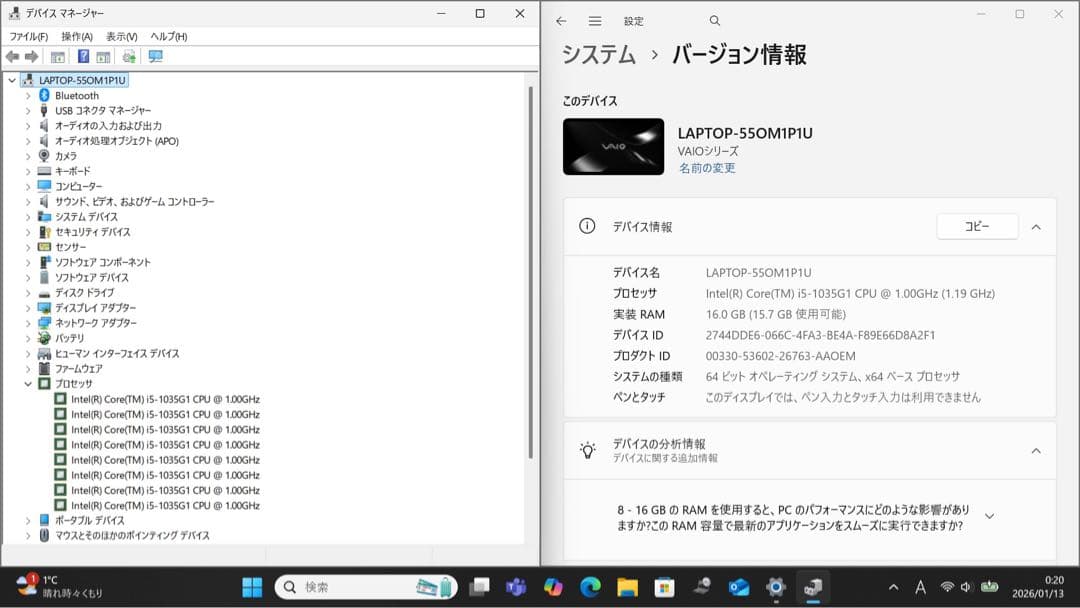Open Microsoft Edge from the taskbar
Viewport: 1080px width, 608px height.
[x=590, y=587]
